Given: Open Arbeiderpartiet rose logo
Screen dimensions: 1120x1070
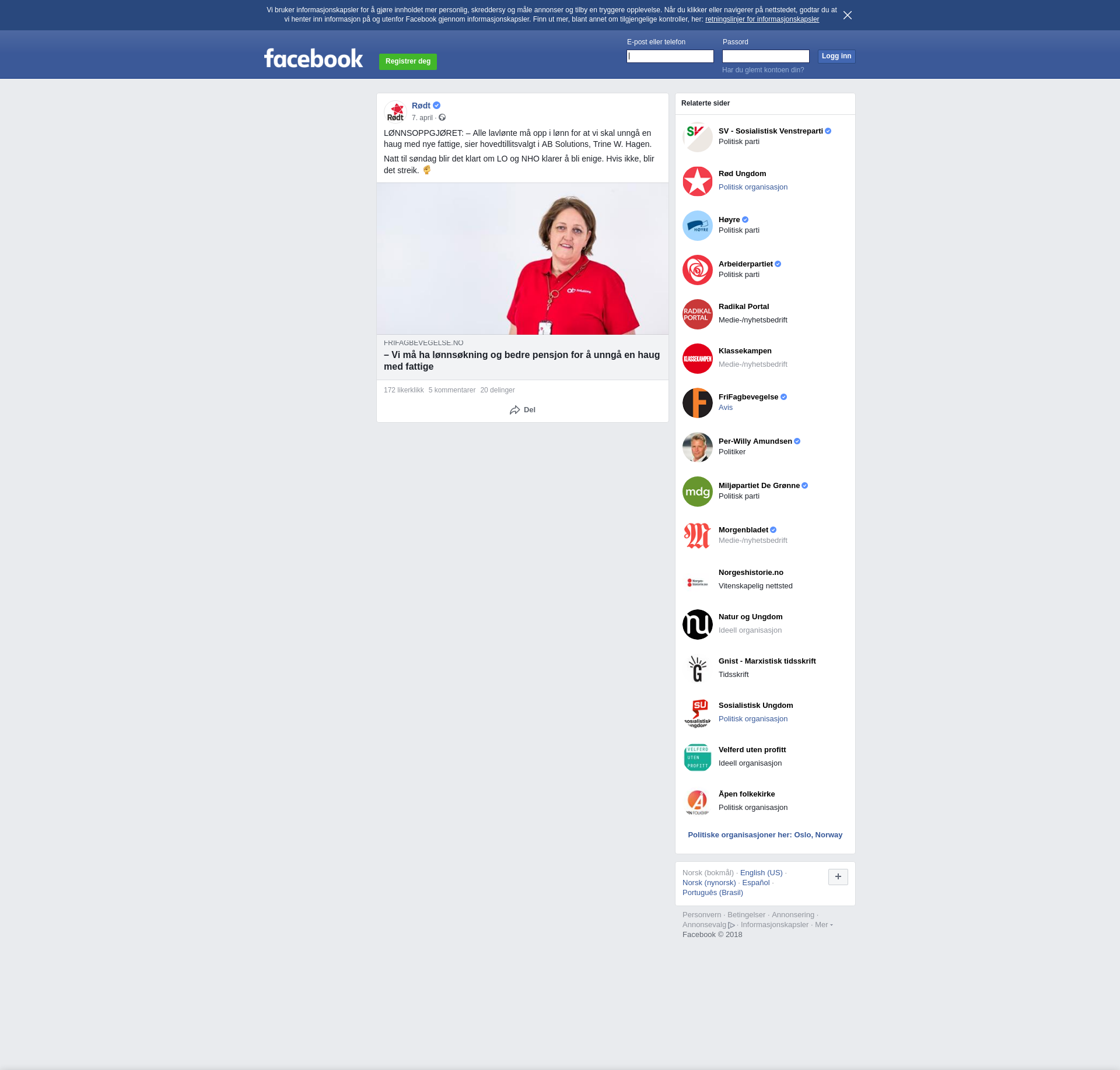Looking at the screenshot, I should coord(698,270).
